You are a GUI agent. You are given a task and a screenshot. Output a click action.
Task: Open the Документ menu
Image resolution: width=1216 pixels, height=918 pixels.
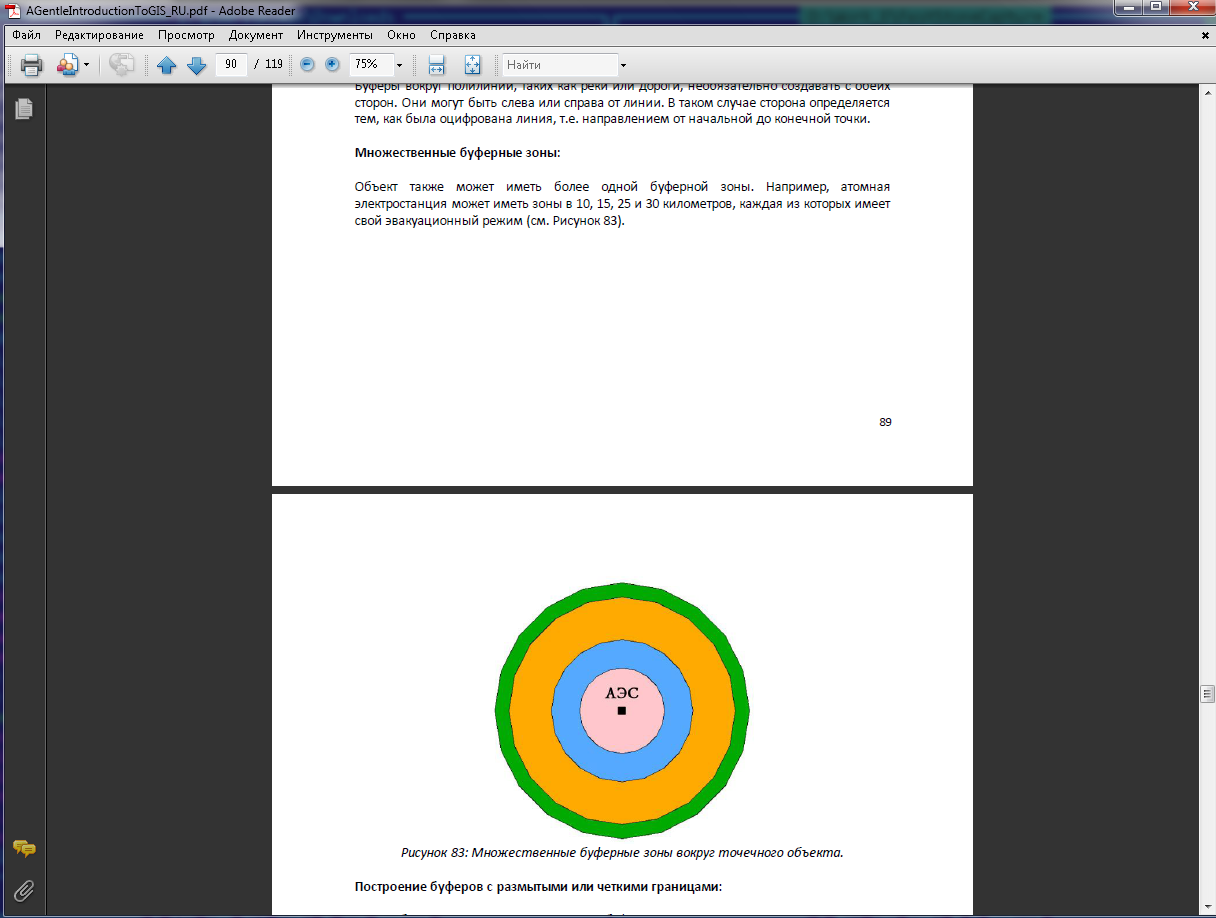[x=256, y=35]
